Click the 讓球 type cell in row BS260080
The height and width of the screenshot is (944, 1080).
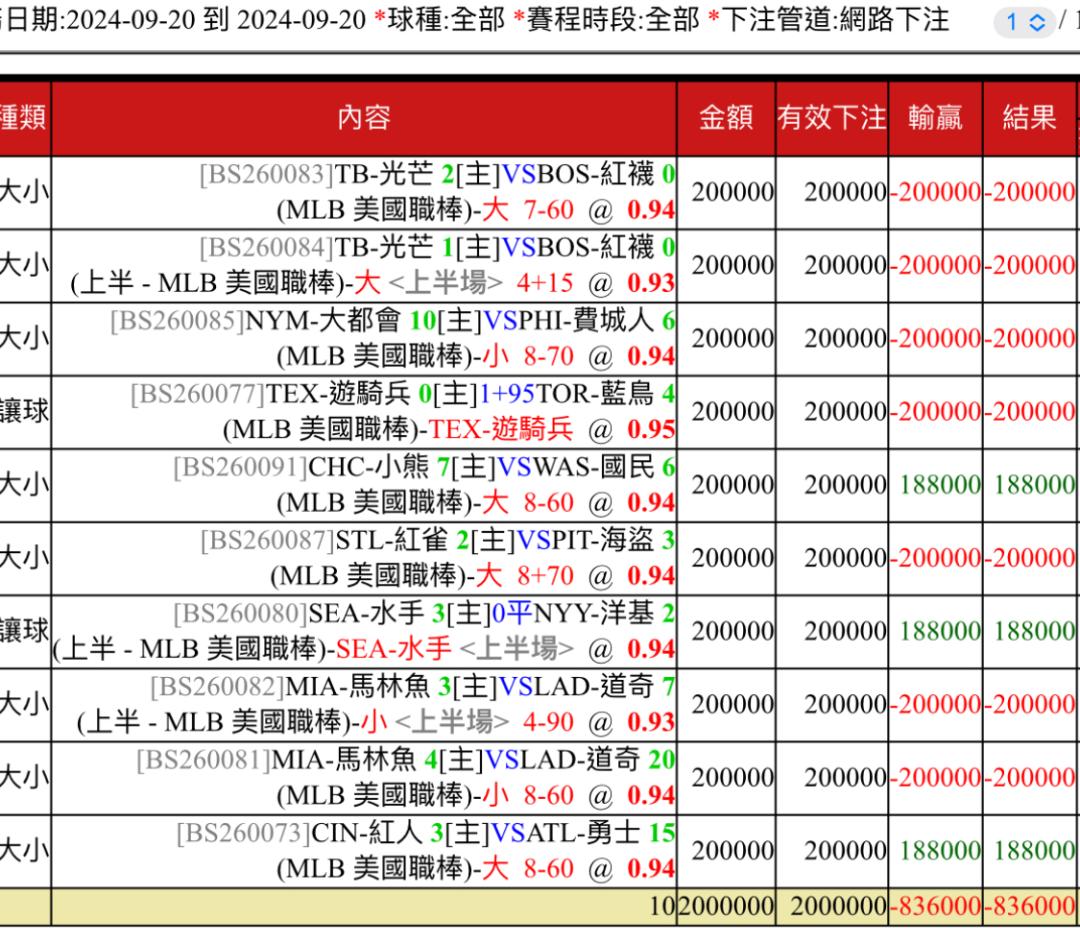coord(25,631)
